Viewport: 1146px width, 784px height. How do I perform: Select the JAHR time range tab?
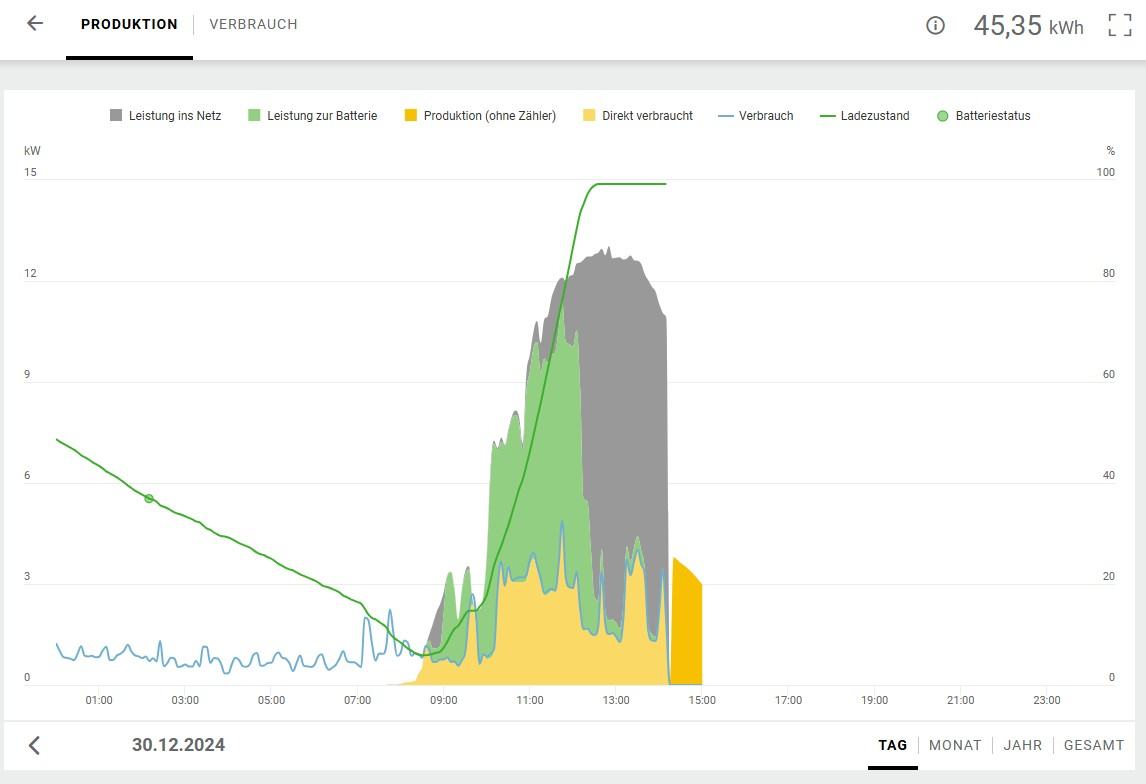[1022, 745]
